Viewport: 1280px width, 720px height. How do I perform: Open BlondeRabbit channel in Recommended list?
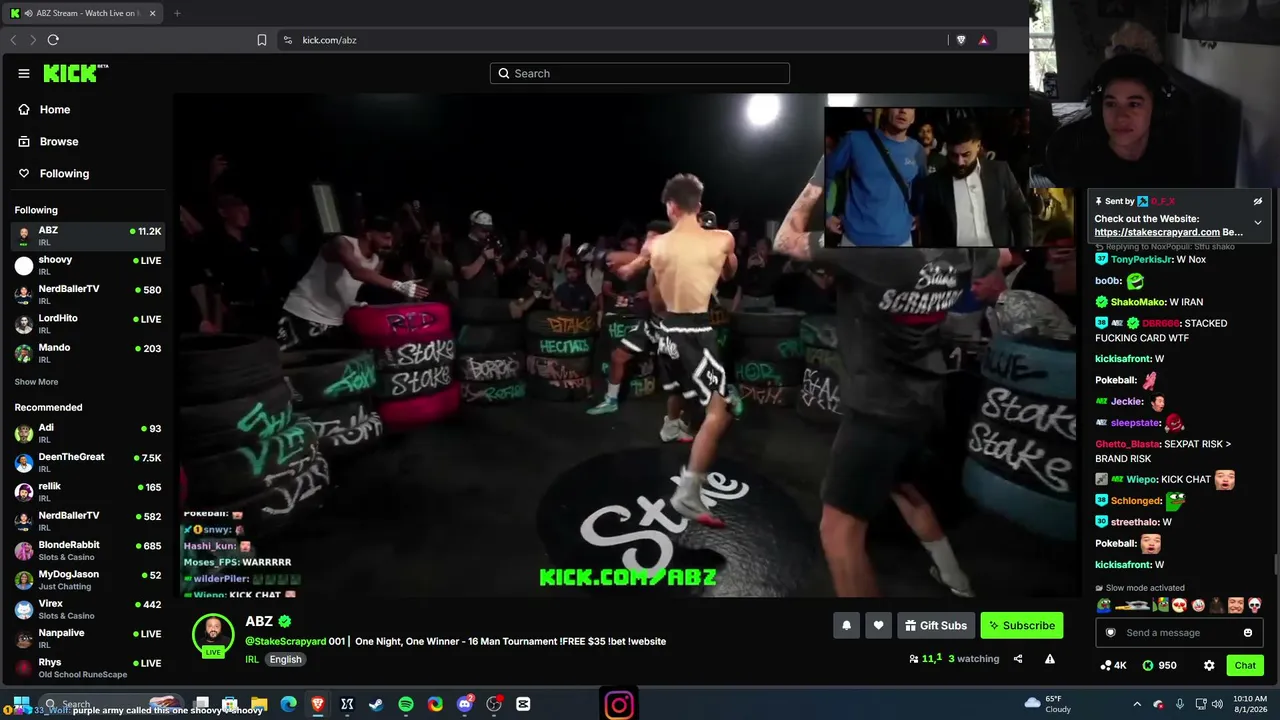coord(88,550)
